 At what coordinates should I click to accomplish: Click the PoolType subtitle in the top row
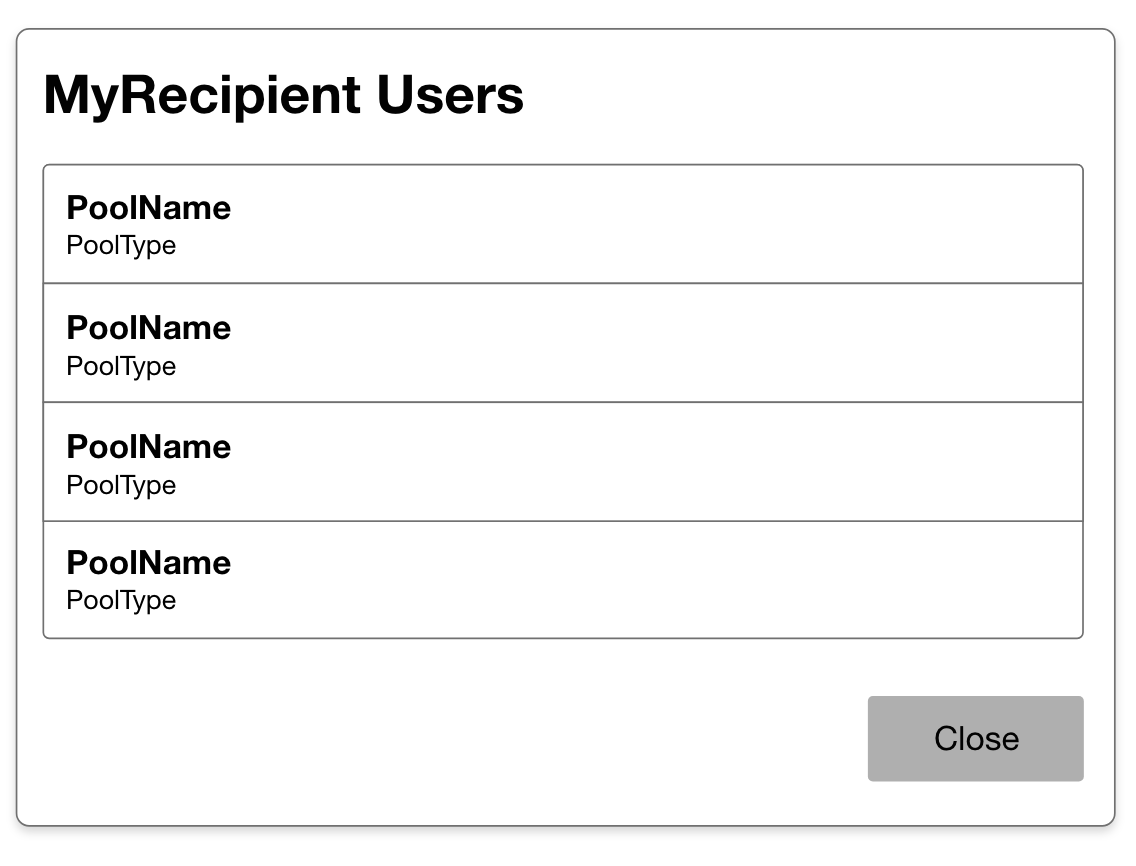(x=121, y=245)
